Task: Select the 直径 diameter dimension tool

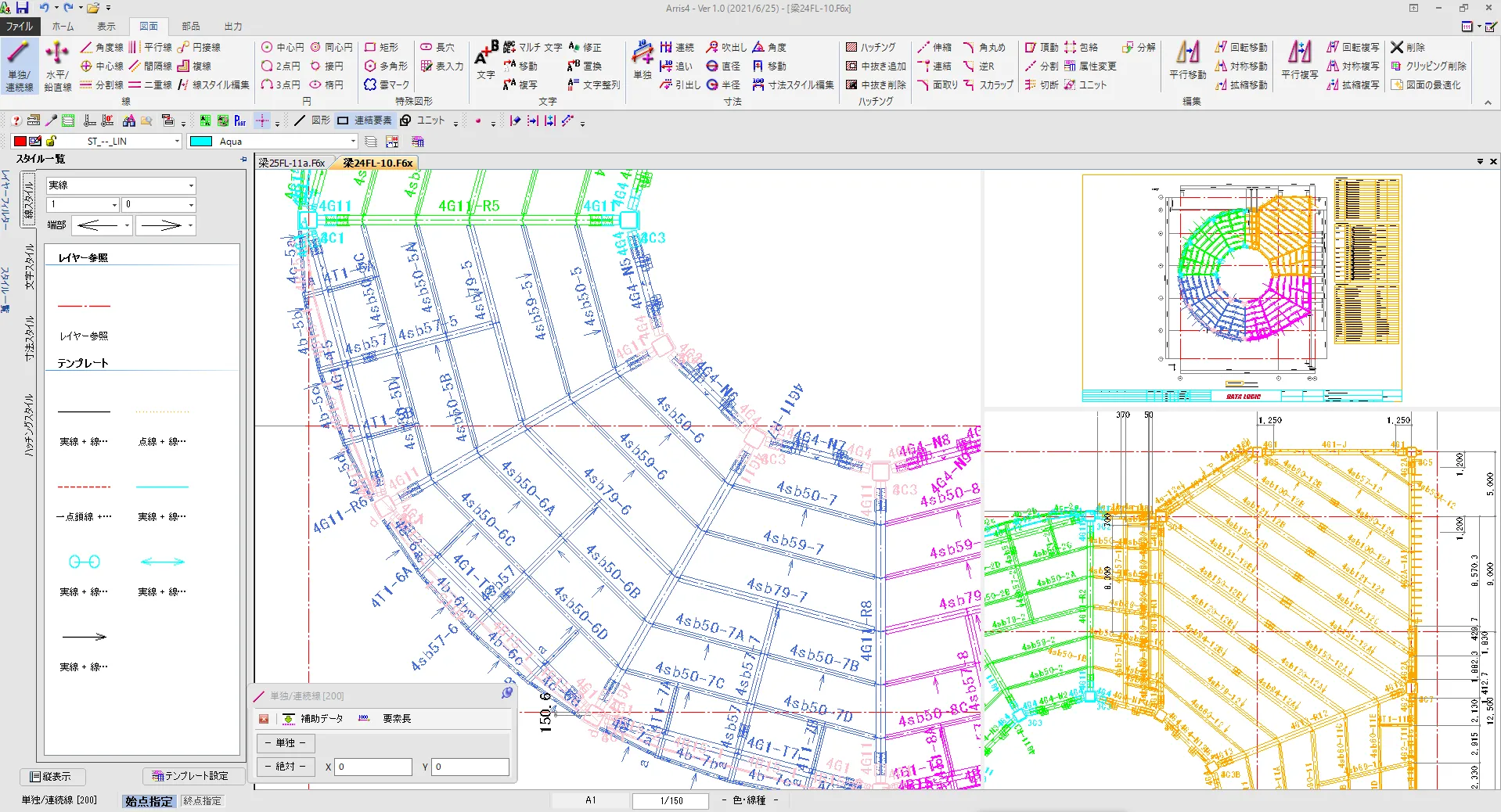Action: [x=723, y=66]
